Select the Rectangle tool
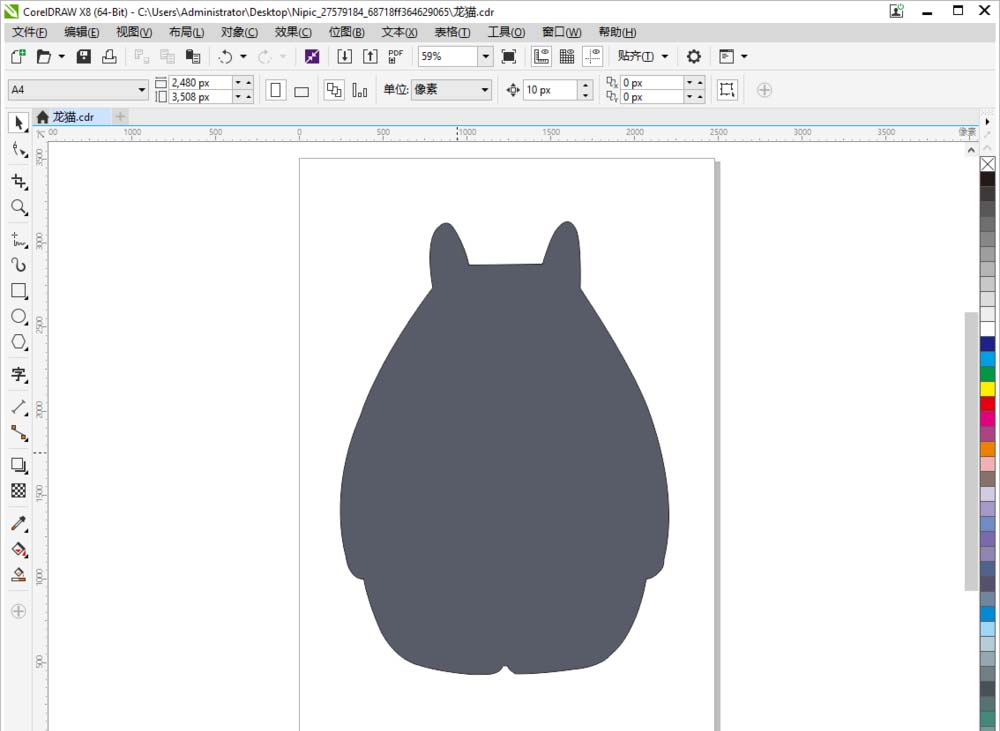The height and width of the screenshot is (731, 1000). coord(17,291)
